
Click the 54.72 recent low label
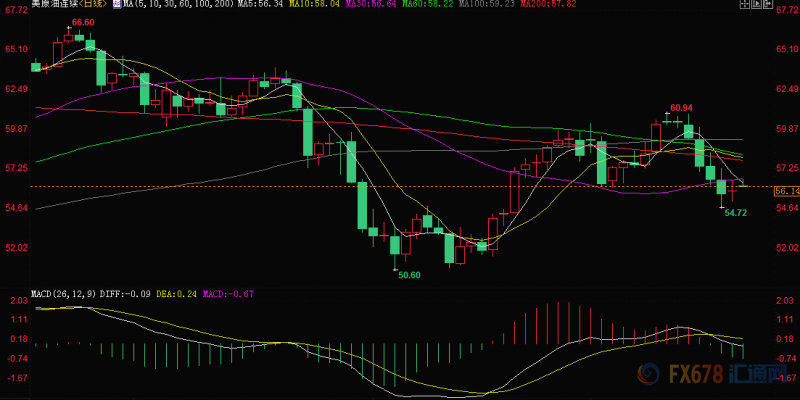[736, 213]
